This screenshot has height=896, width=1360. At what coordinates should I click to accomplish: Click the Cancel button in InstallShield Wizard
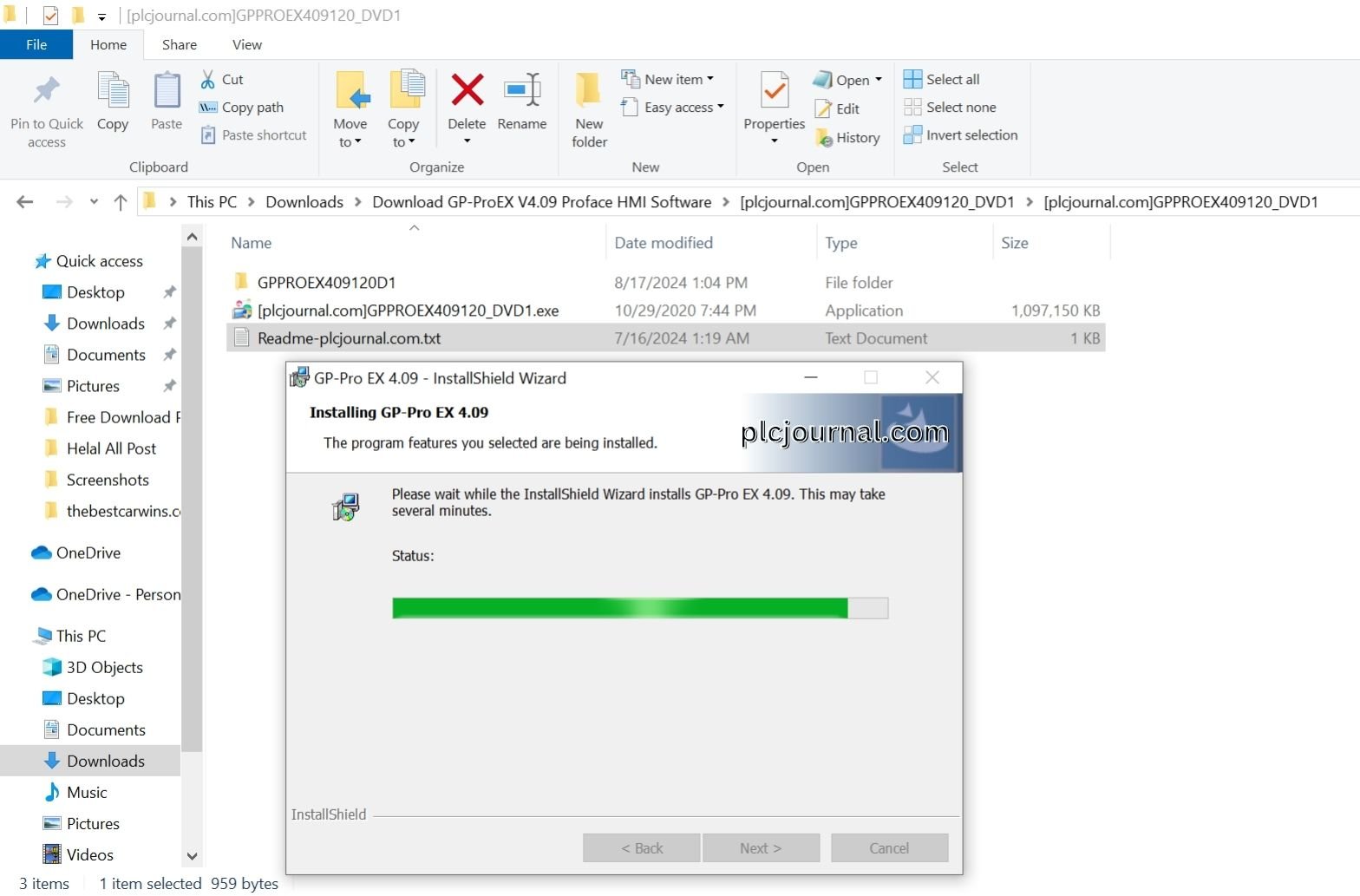point(889,848)
